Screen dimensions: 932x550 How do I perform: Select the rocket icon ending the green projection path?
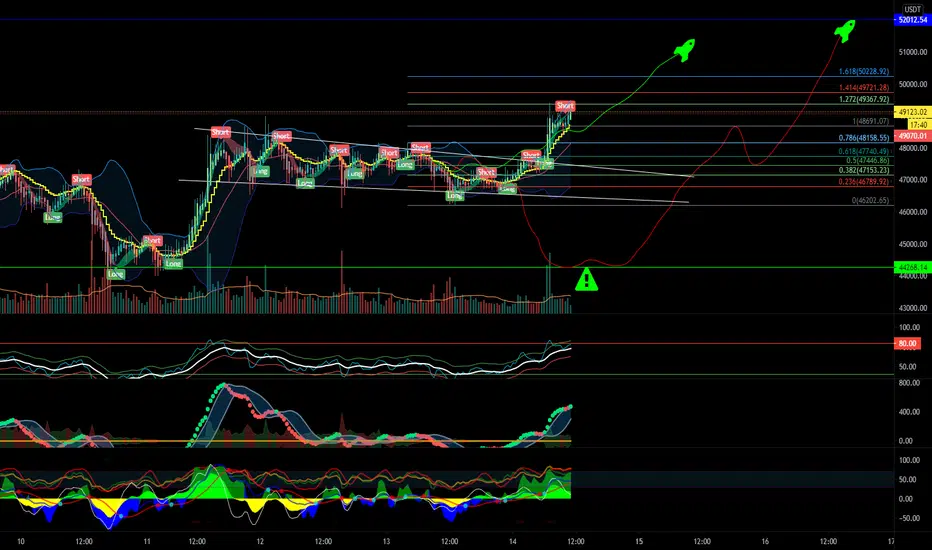point(685,50)
